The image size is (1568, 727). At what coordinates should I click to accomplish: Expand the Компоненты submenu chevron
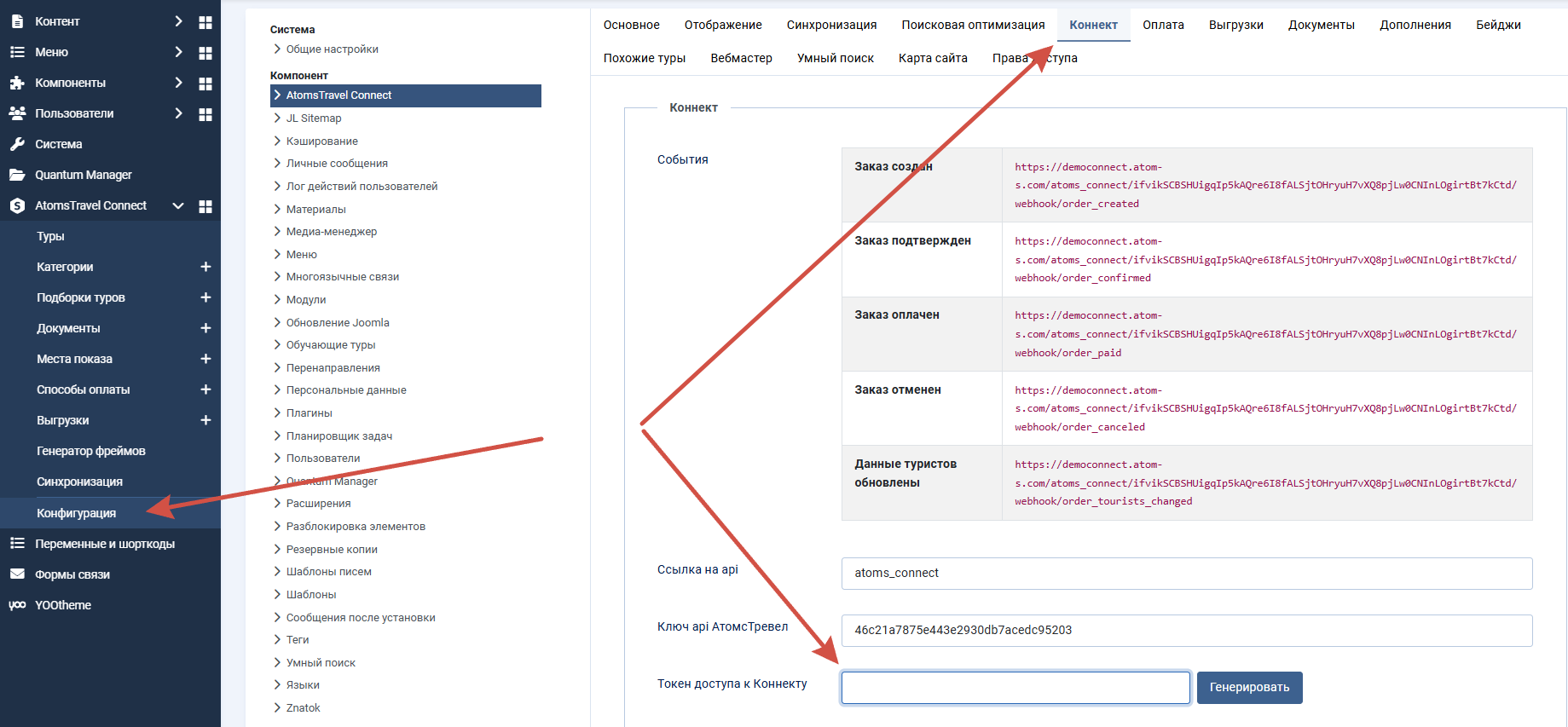[x=178, y=83]
